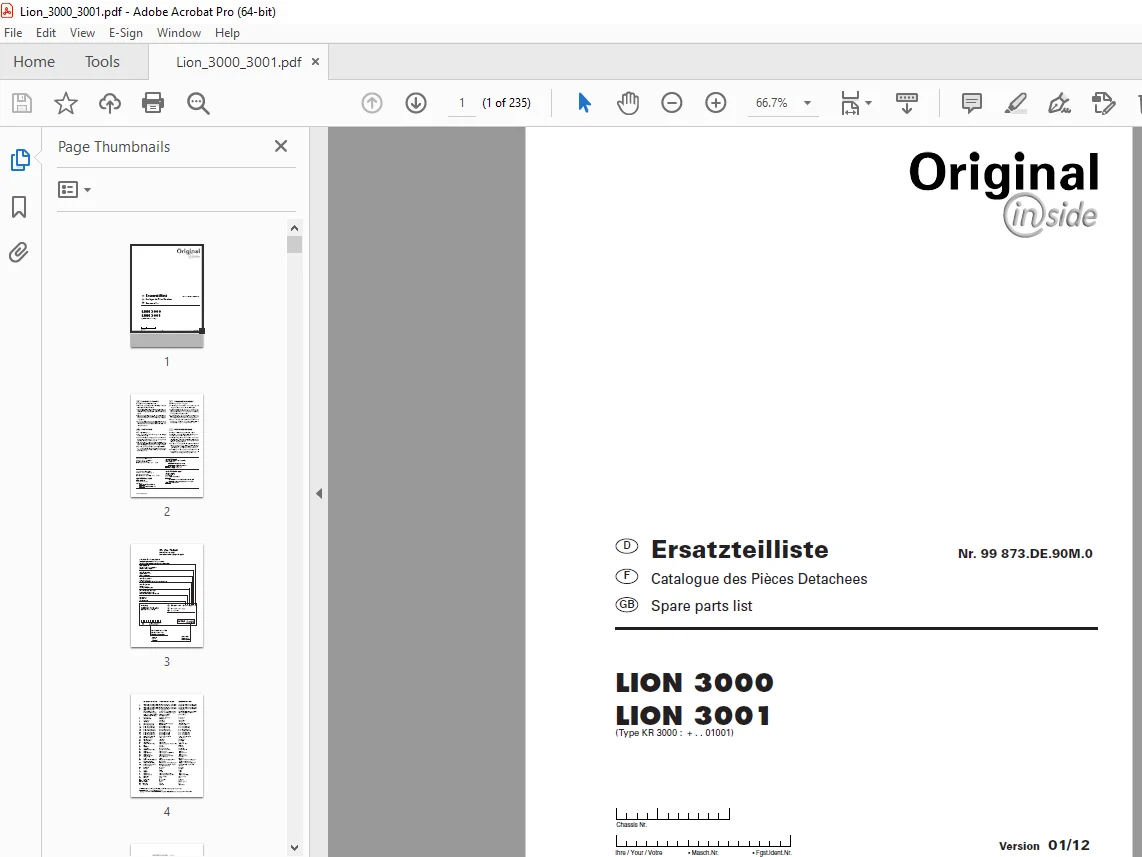Close the Lion_3000_3001.pdf tab
The height and width of the screenshot is (857, 1142).
pos(315,62)
